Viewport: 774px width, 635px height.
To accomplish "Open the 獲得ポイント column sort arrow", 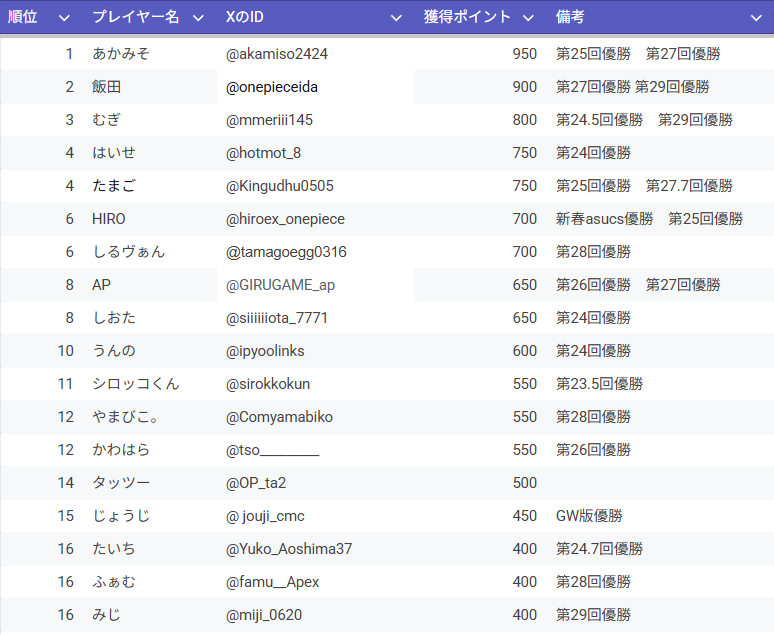I will (528, 18).
